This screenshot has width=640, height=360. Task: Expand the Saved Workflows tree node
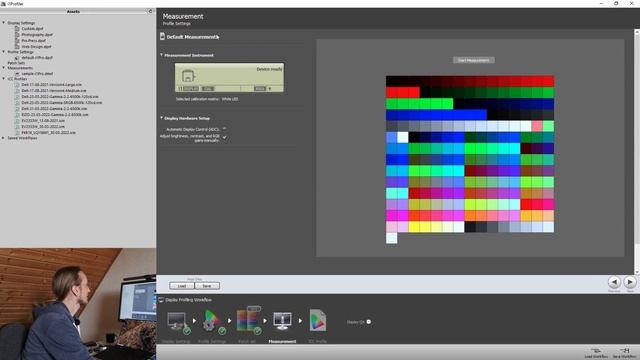tap(4, 138)
